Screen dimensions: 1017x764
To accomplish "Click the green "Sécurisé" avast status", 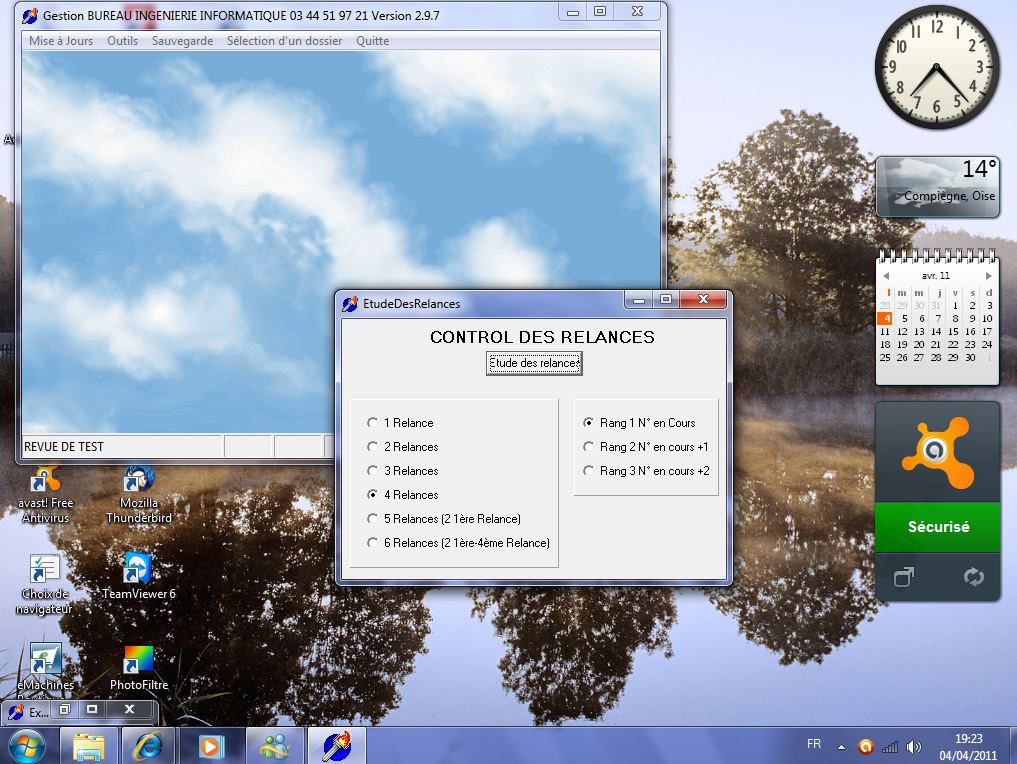I will tap(937, 527).
